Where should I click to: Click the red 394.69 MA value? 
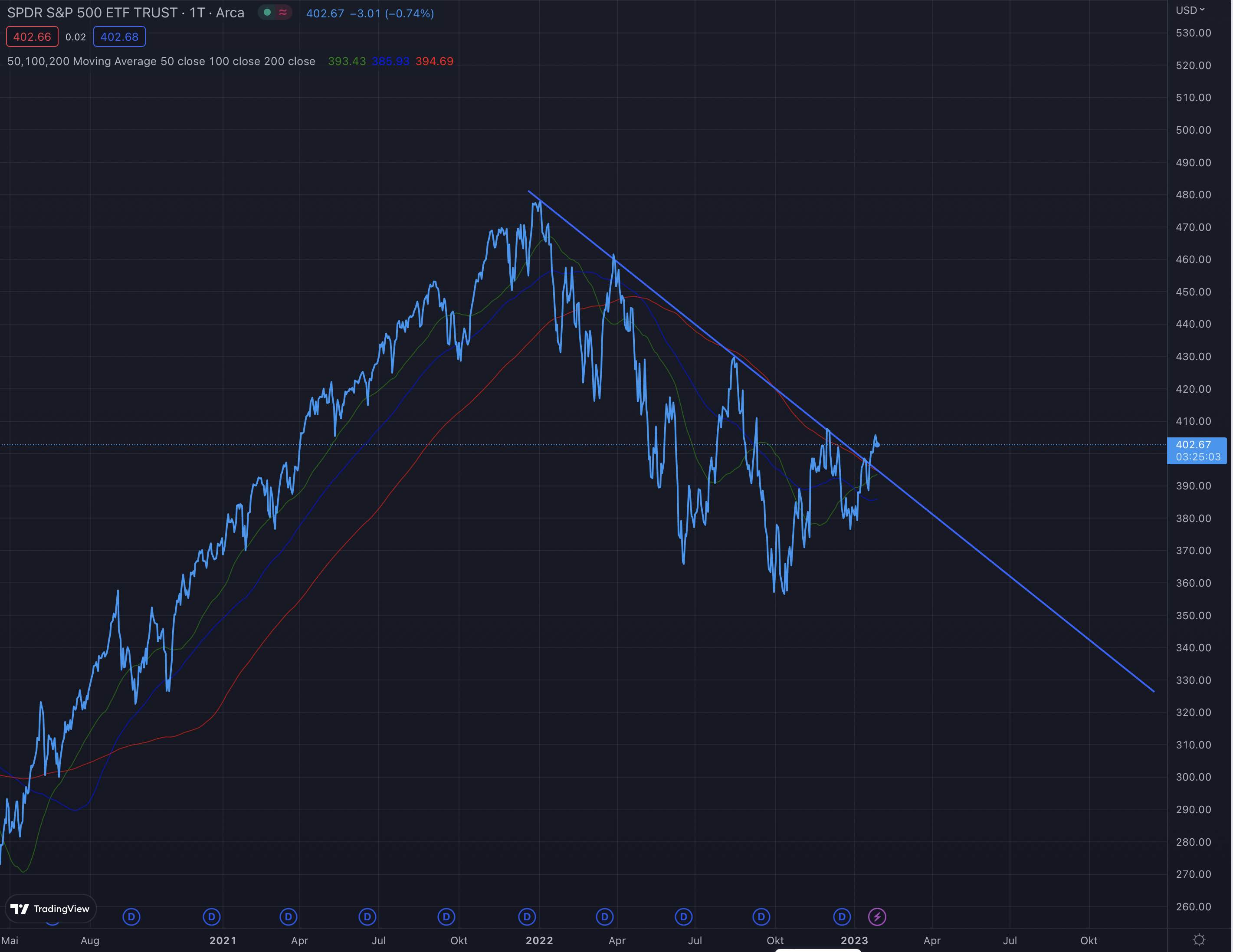coord(434,61)
